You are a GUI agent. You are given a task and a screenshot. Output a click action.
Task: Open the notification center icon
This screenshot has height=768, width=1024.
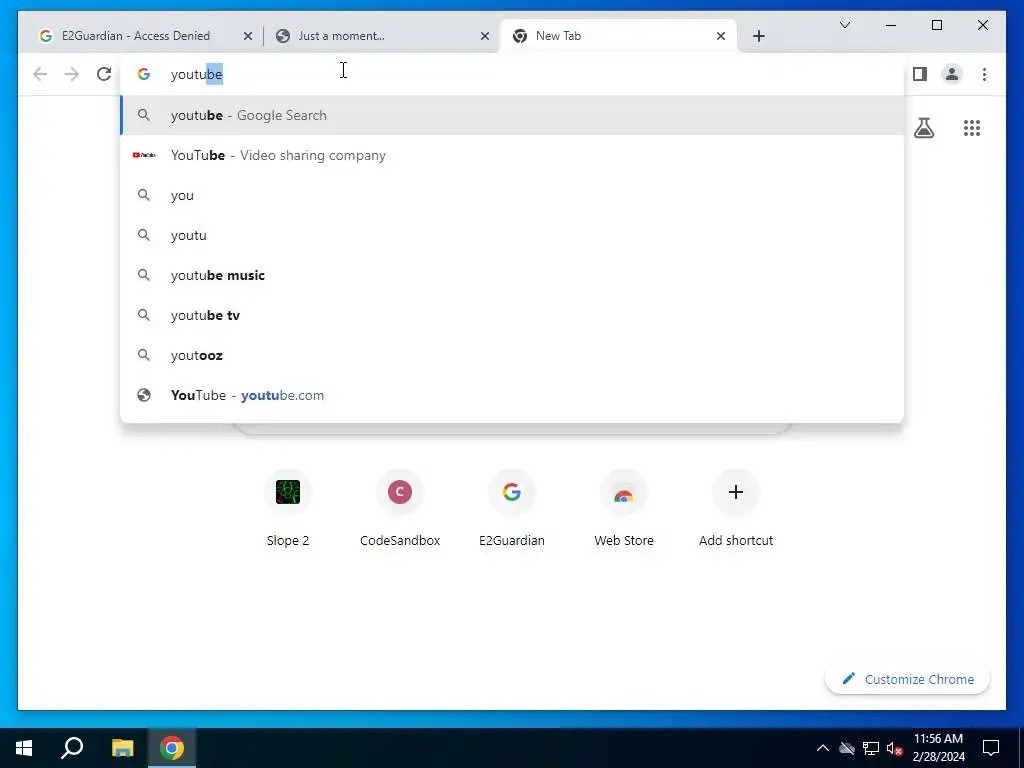[991, 748]
